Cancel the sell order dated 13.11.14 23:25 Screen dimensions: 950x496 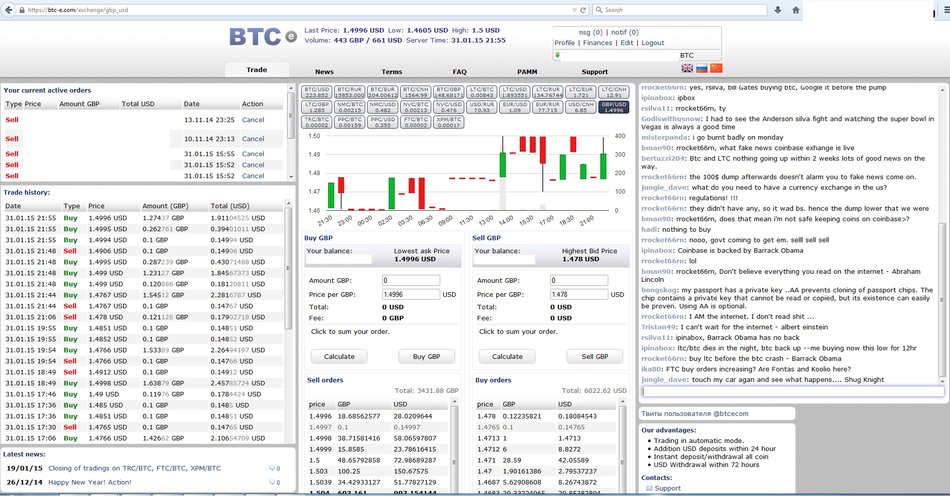pos(253,120)
